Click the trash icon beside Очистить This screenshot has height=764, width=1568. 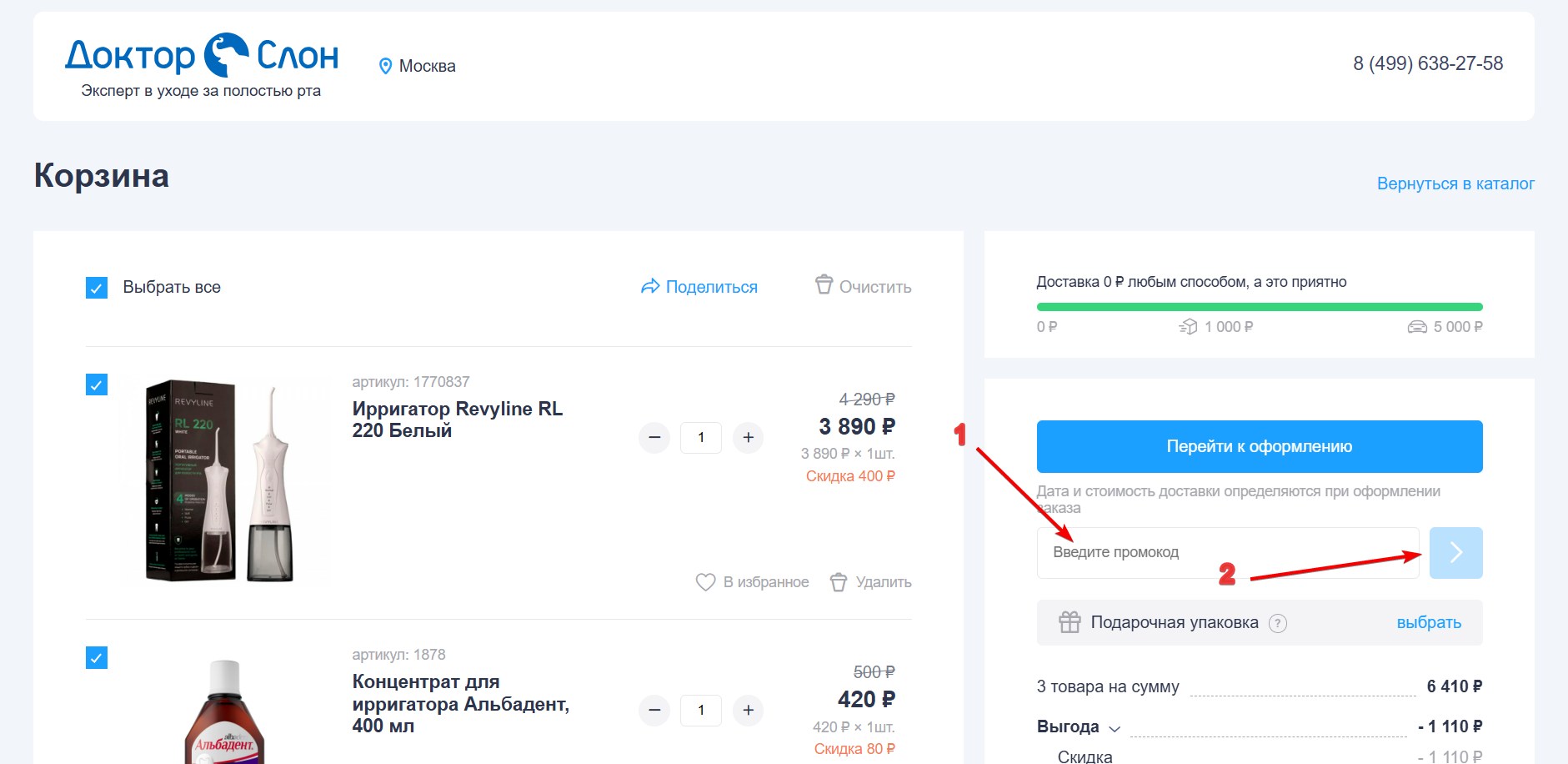point(824,285)
